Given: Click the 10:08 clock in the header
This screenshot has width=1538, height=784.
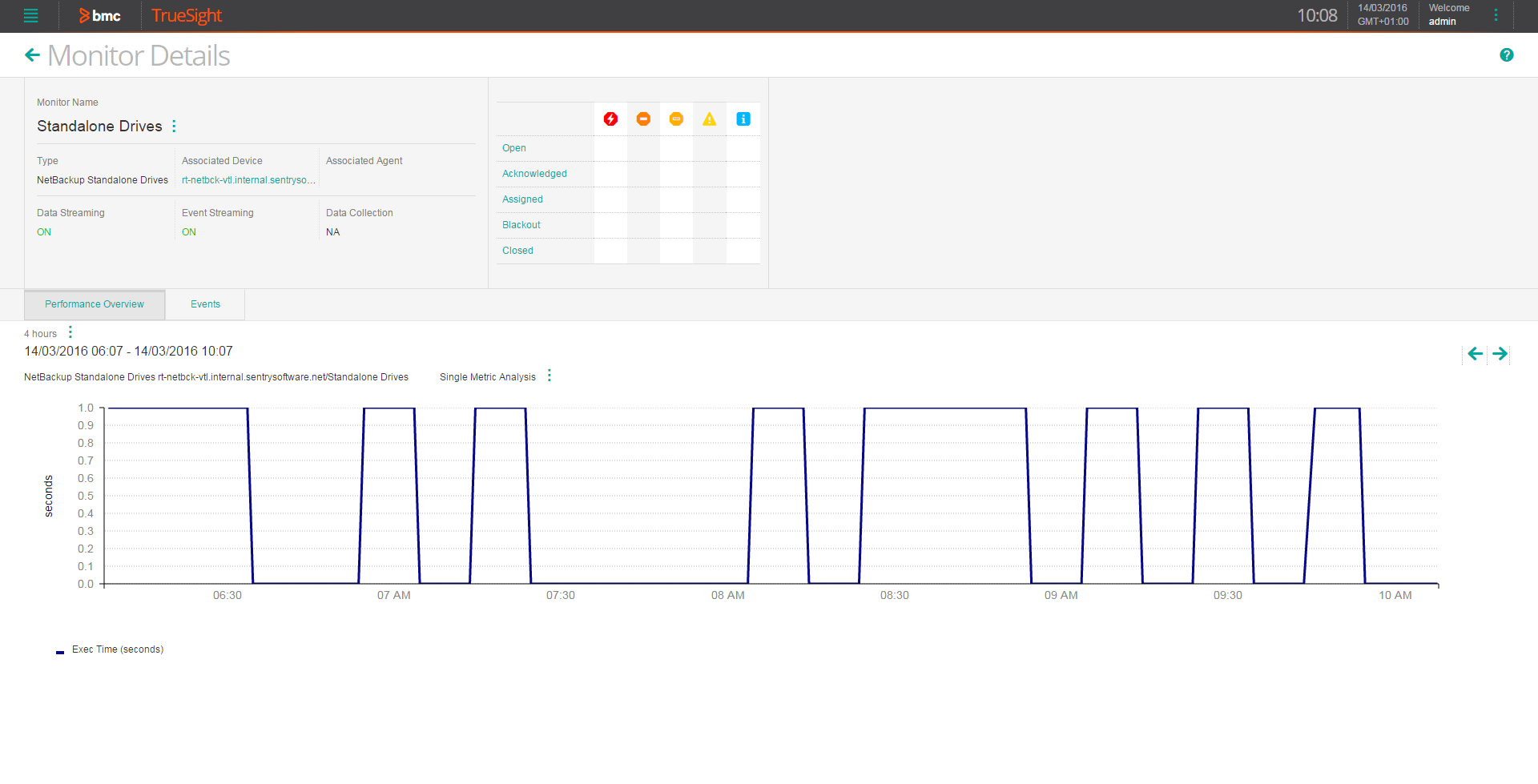Looking at the screenshot, I should 1317,15.
